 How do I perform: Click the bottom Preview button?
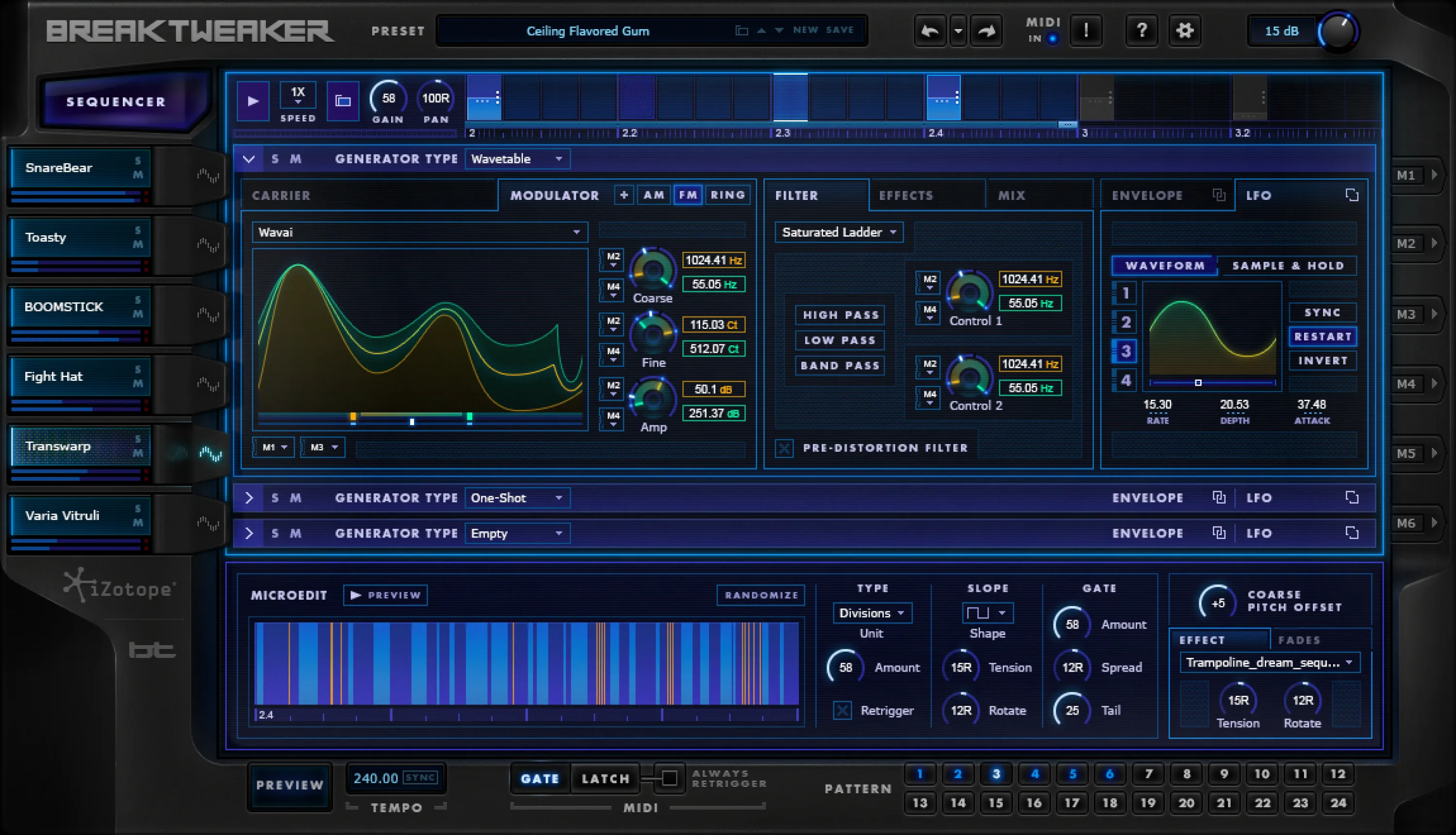point(290,785)
